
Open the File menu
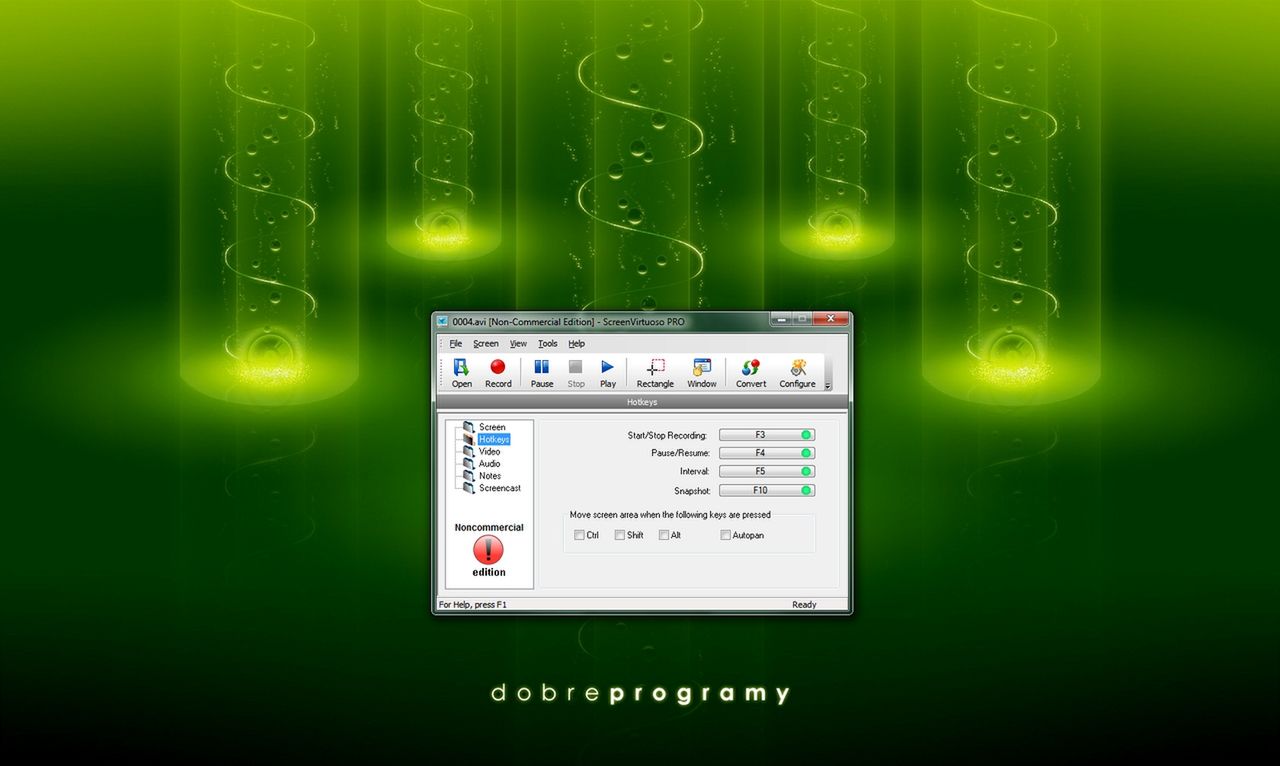point(456,343)
